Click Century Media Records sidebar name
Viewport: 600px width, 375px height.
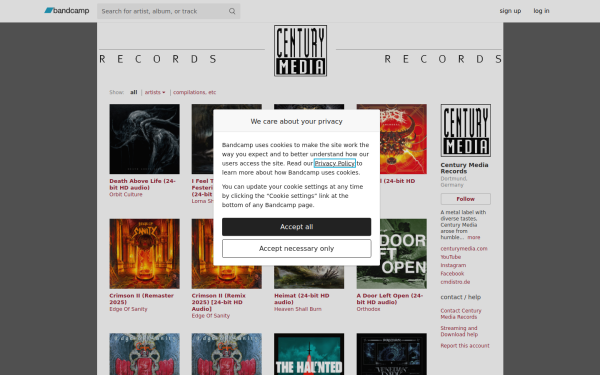(x=464, y=168)
